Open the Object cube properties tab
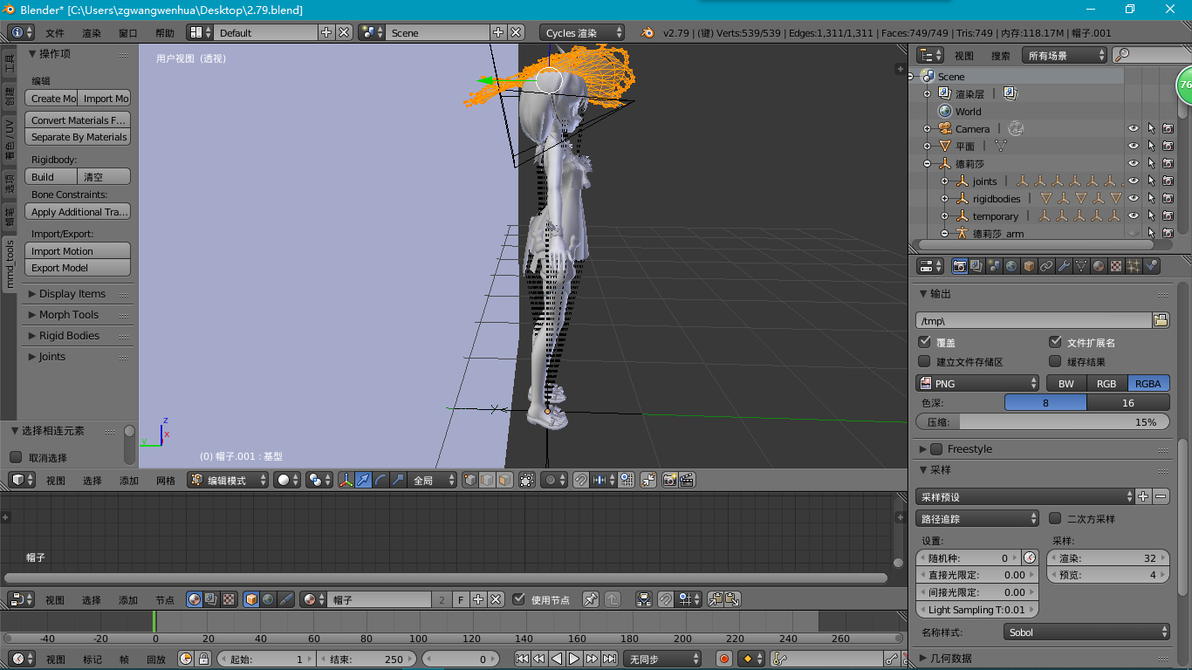Viewport: 1192px width, 670px height. 1029,266
